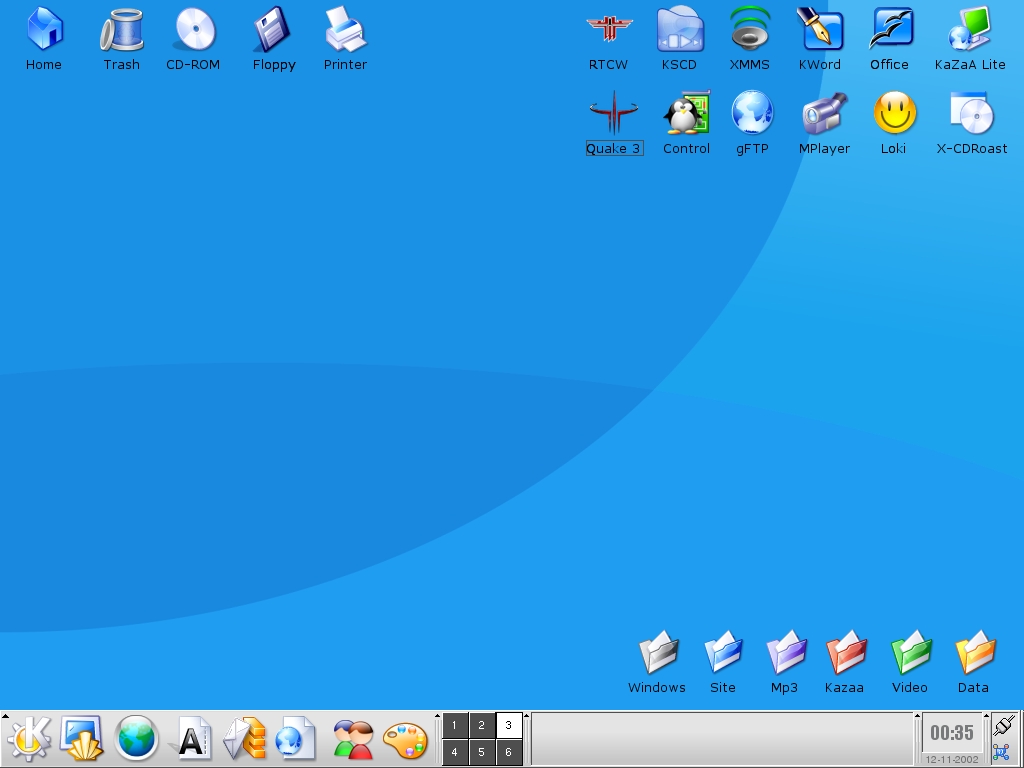
Task: Switch to virtual desktop 6
Action: 509,752
